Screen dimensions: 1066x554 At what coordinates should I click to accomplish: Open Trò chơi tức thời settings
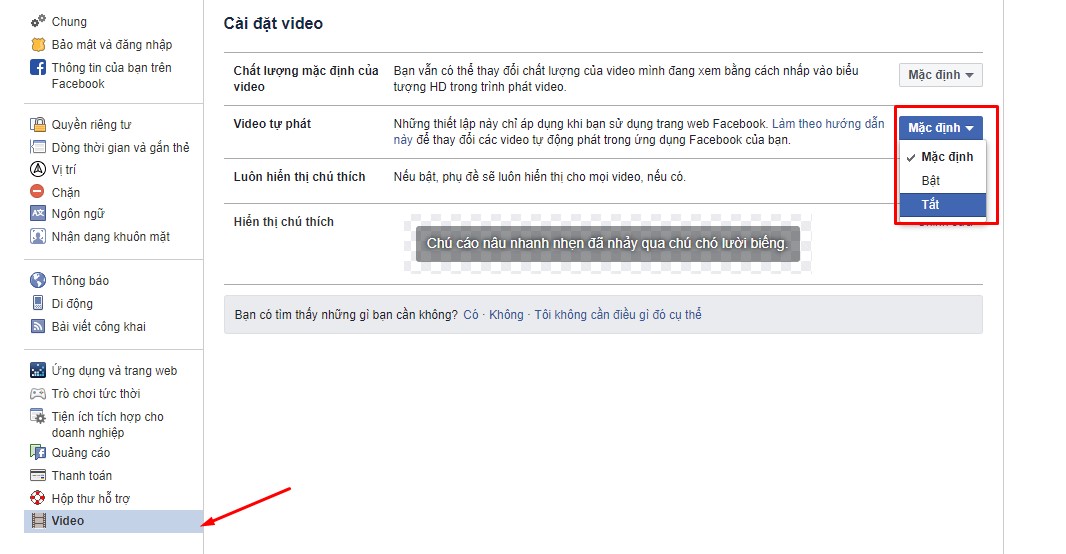[96, 394]
